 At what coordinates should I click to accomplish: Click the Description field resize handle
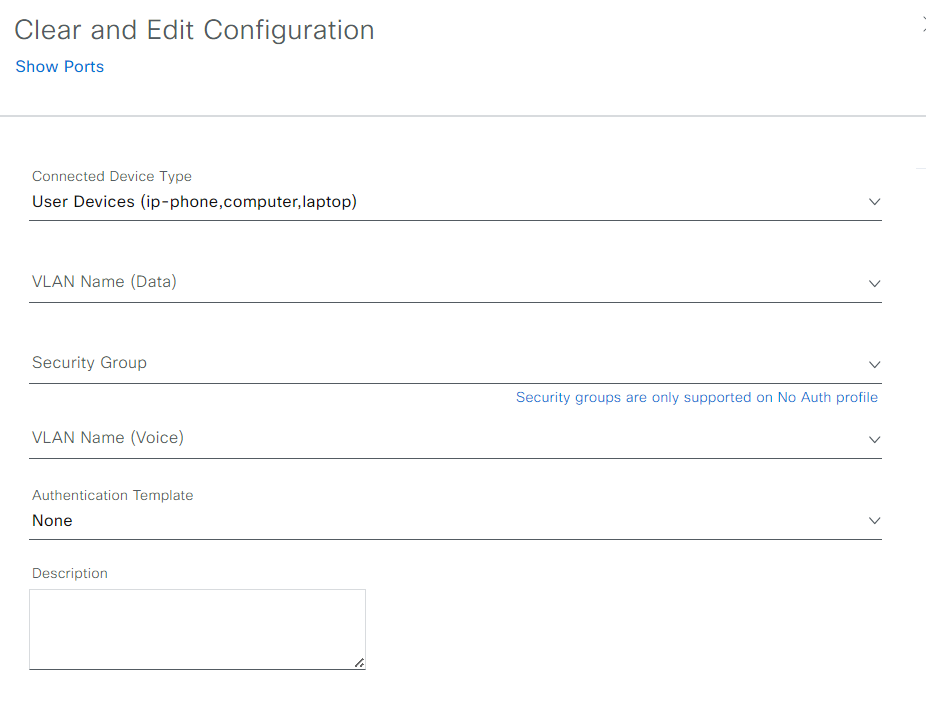(x=358, y=660)
